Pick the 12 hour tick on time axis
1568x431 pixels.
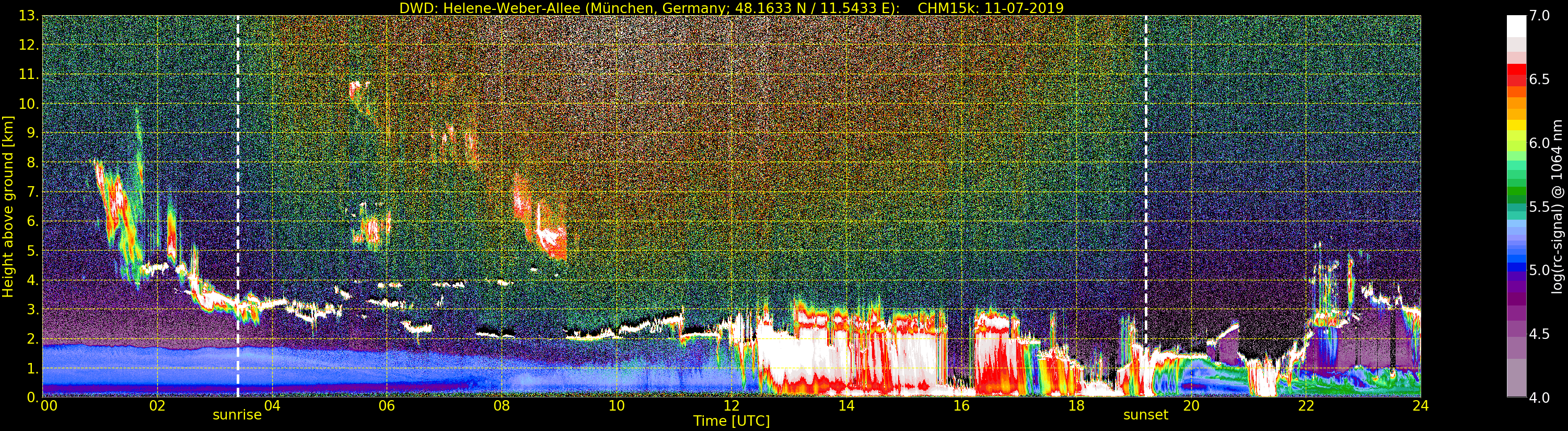[731, 406]
